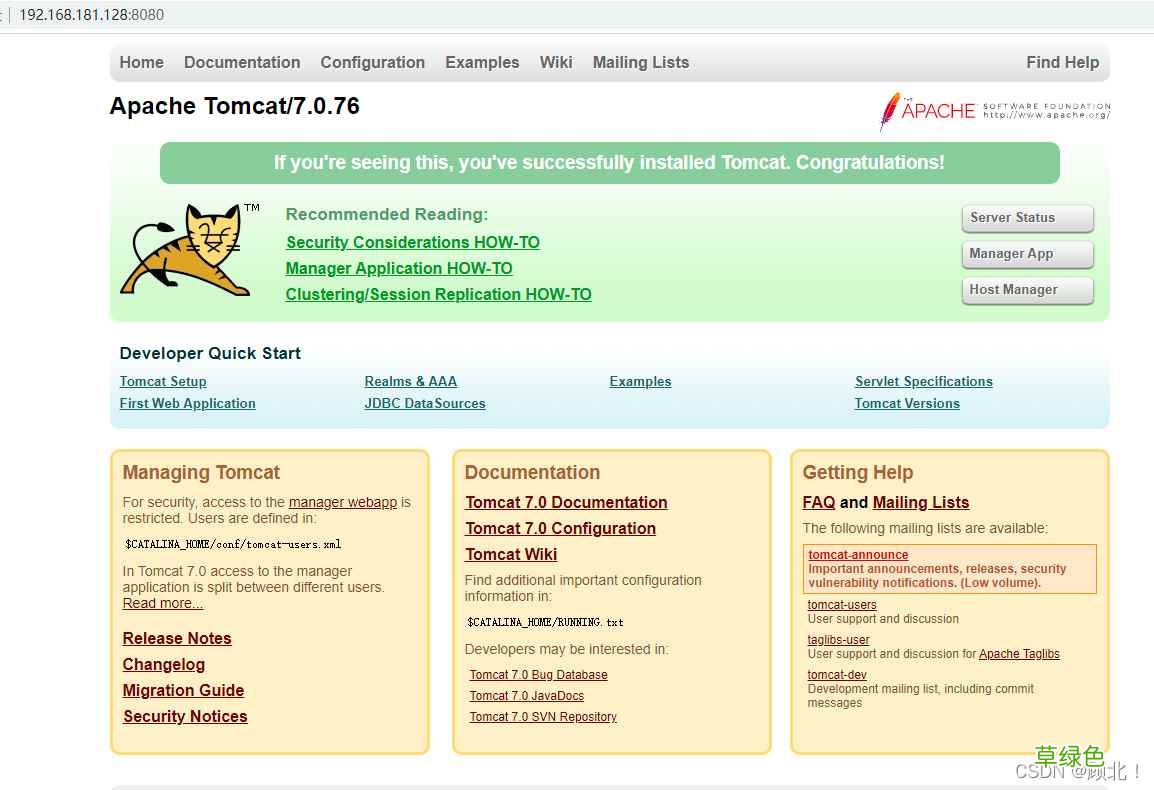1154x790 pixels.
Task: Open the Tomcat Versions link
Action: pos(907,403)
